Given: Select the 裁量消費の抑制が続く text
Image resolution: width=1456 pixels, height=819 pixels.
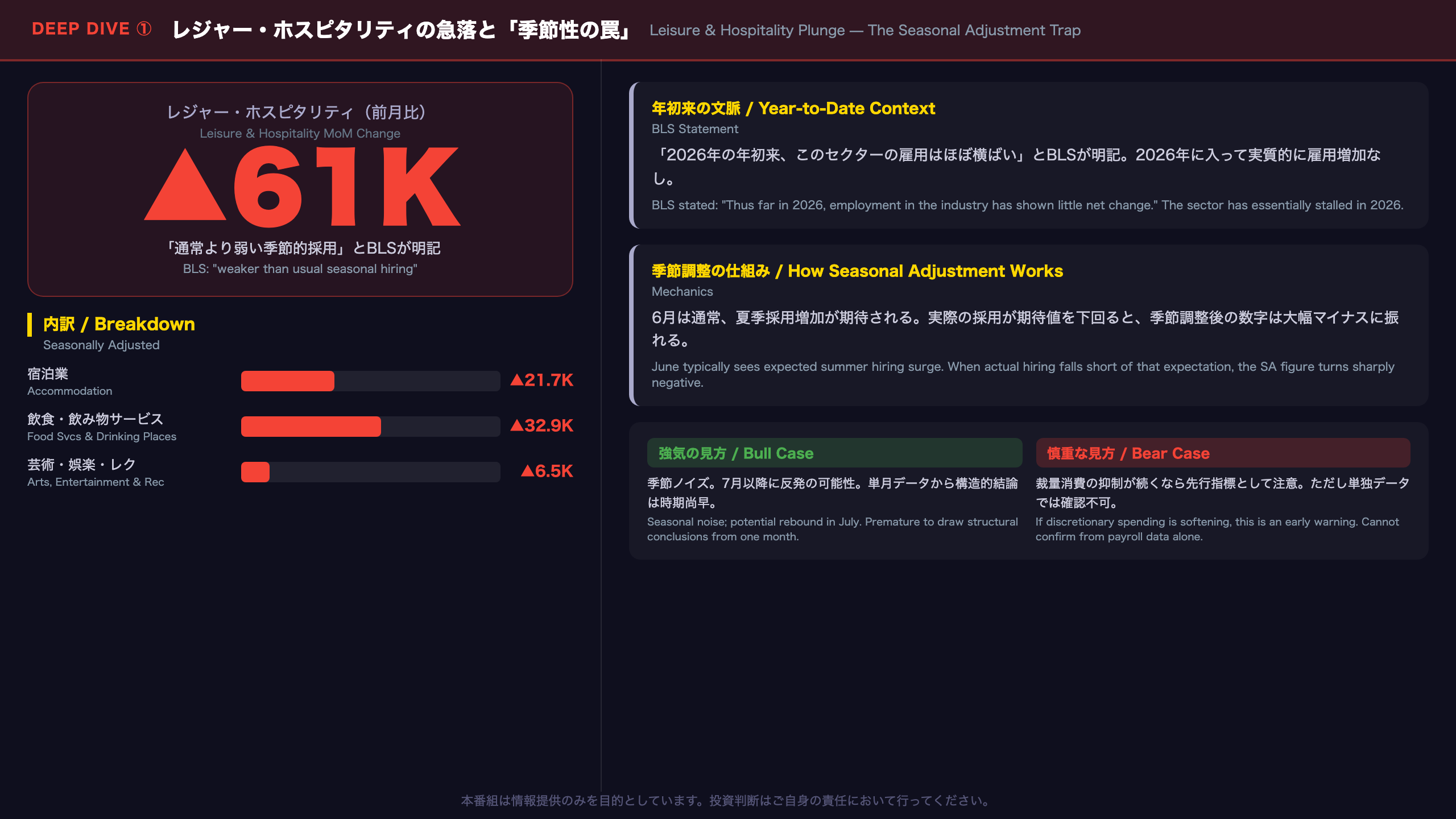Looking at the screenshot, I should pos(1222,493).
